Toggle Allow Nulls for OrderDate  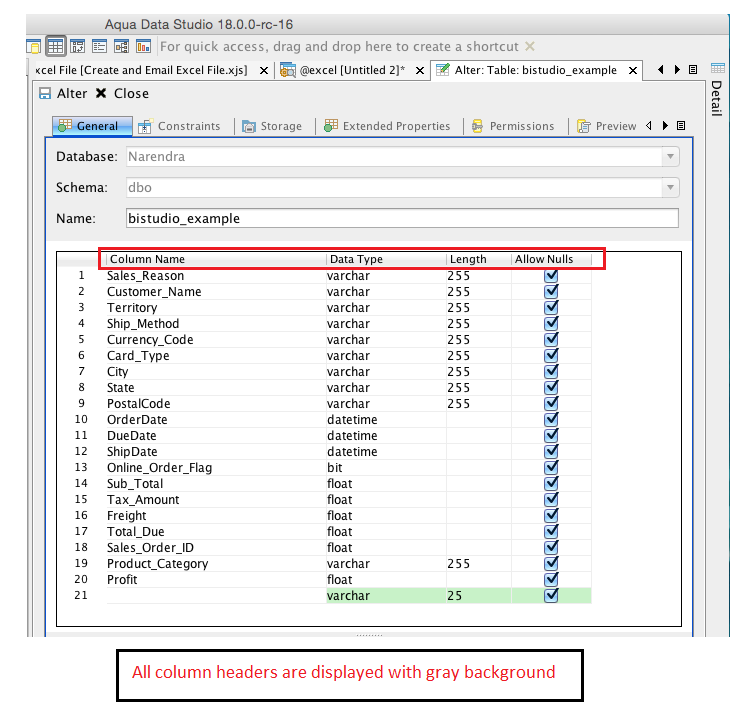point(551,419)
